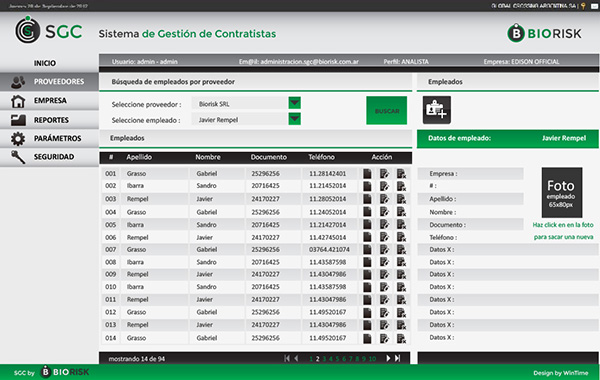The width and height of the screenshot is (600, 380).
Task: Edit employee row 006 Rempel Javier
Action: tap(384, 237)
